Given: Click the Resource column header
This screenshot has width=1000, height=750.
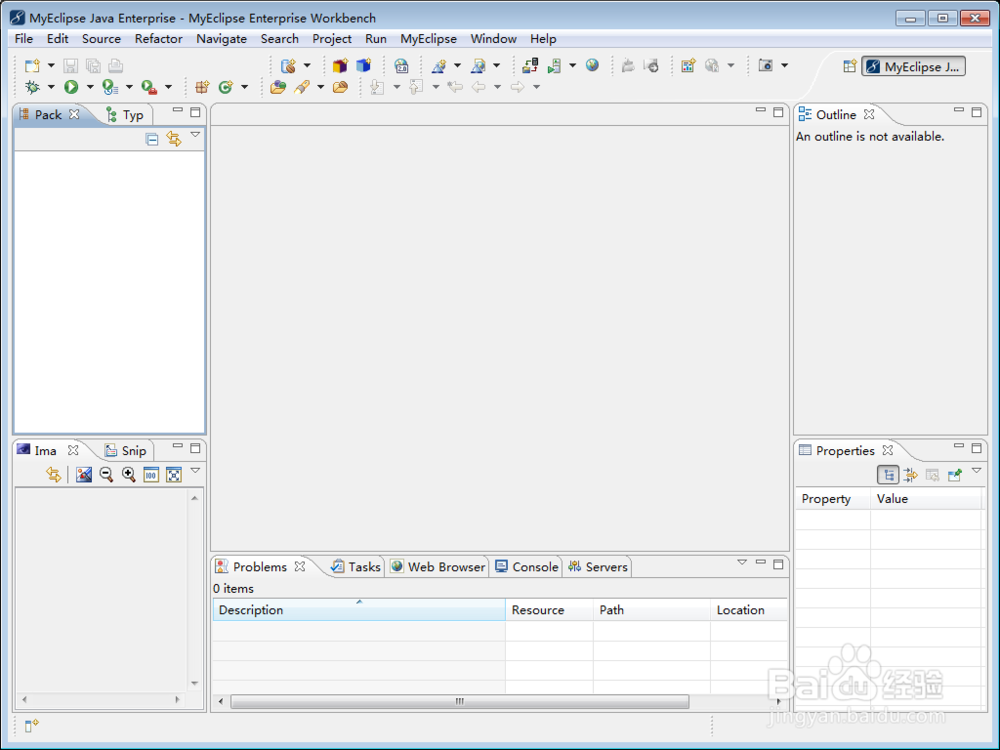Looking at the screenshot, I should (x=549, y=610).
